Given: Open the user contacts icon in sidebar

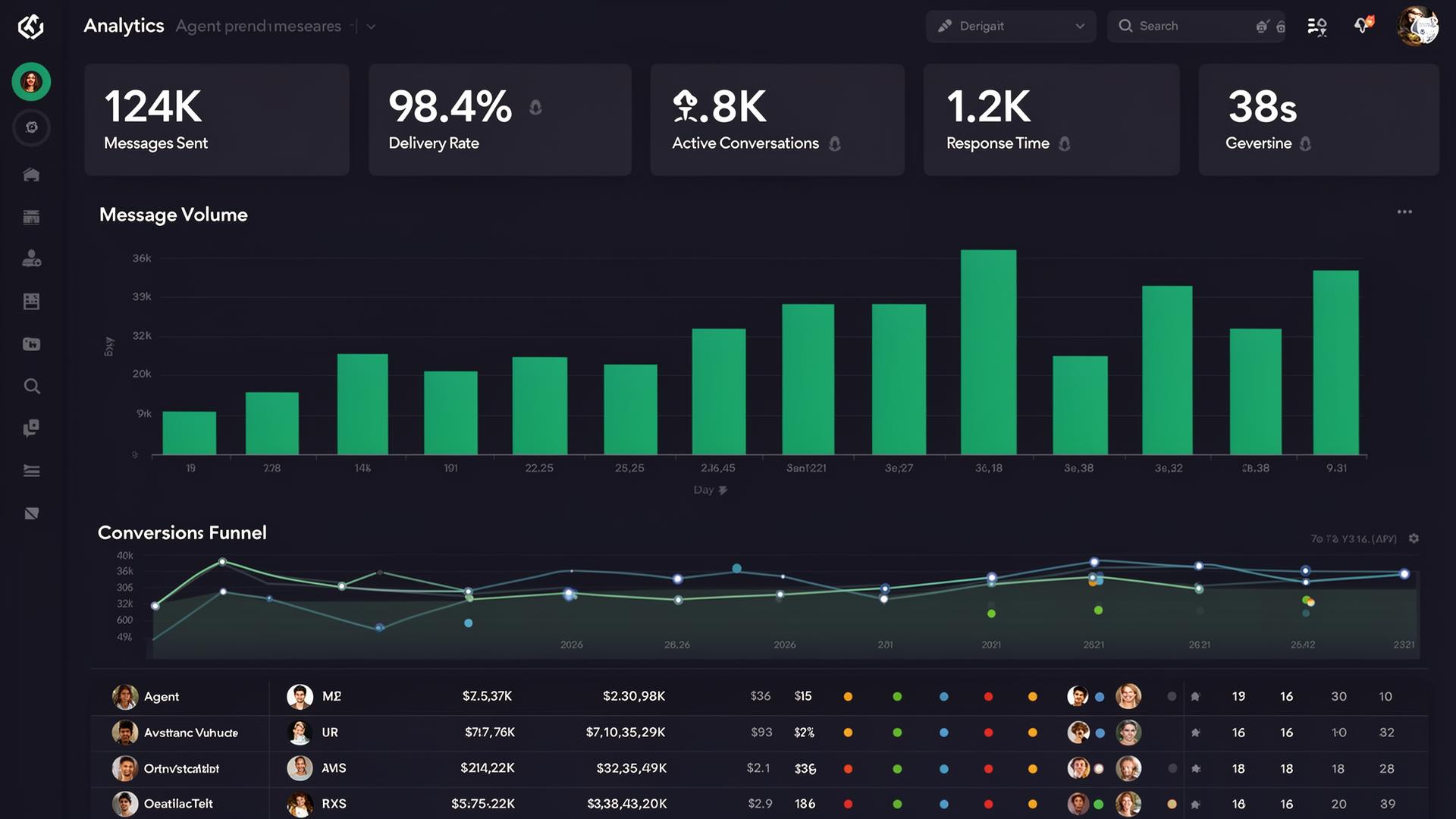Looking at the screenshot, I should coord(31,259).
